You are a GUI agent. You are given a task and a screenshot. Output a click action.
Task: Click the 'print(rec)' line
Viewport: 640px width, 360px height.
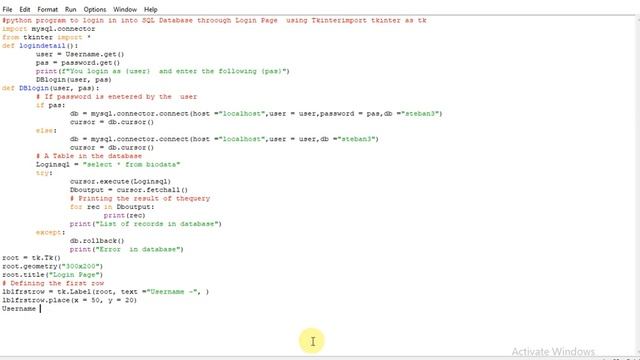coord(124,216)
